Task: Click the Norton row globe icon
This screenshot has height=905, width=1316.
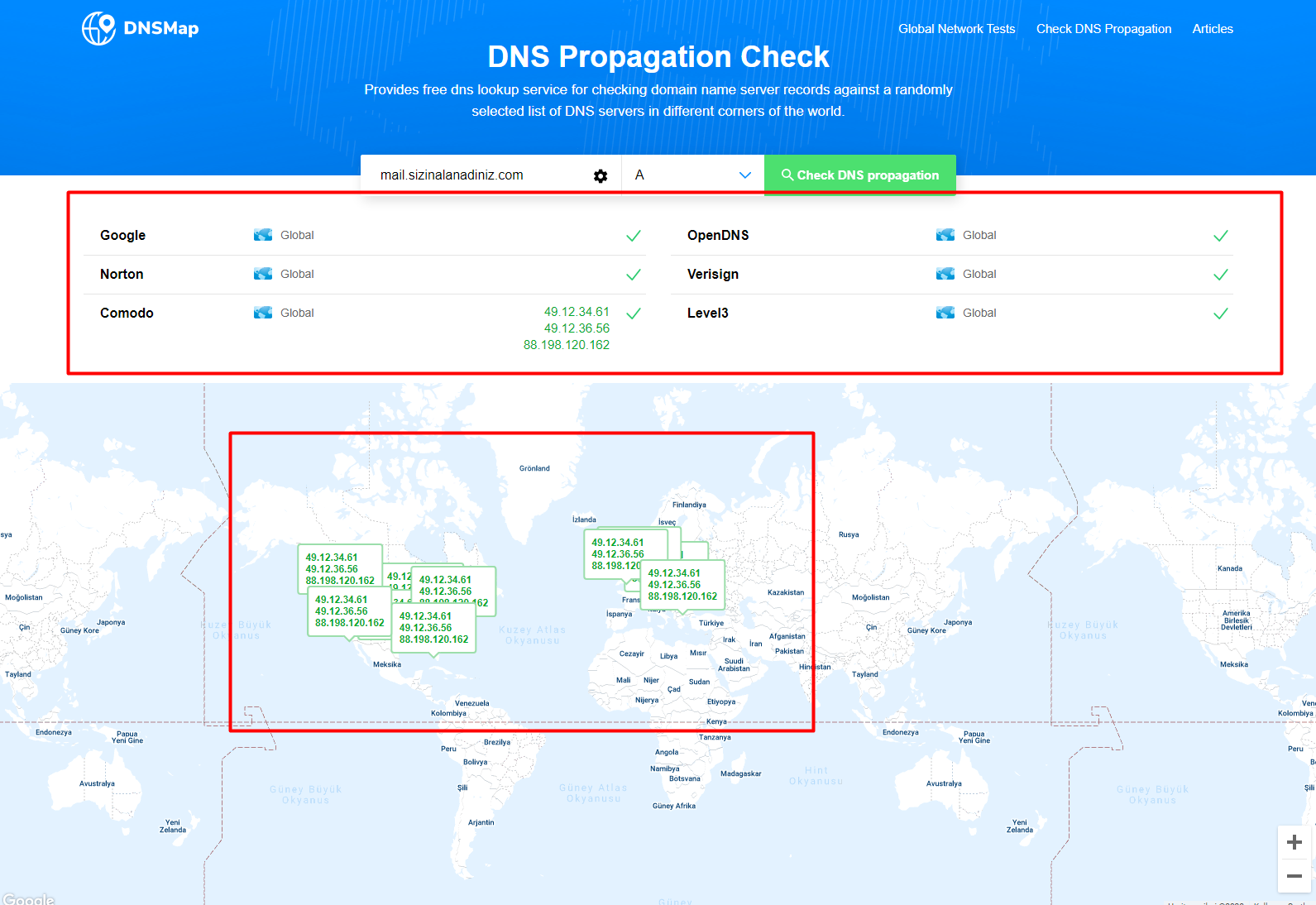Action: 263,274
